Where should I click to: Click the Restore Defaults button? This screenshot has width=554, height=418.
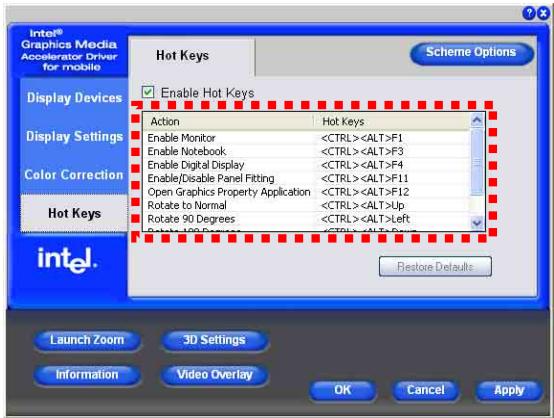coord(435,266)
